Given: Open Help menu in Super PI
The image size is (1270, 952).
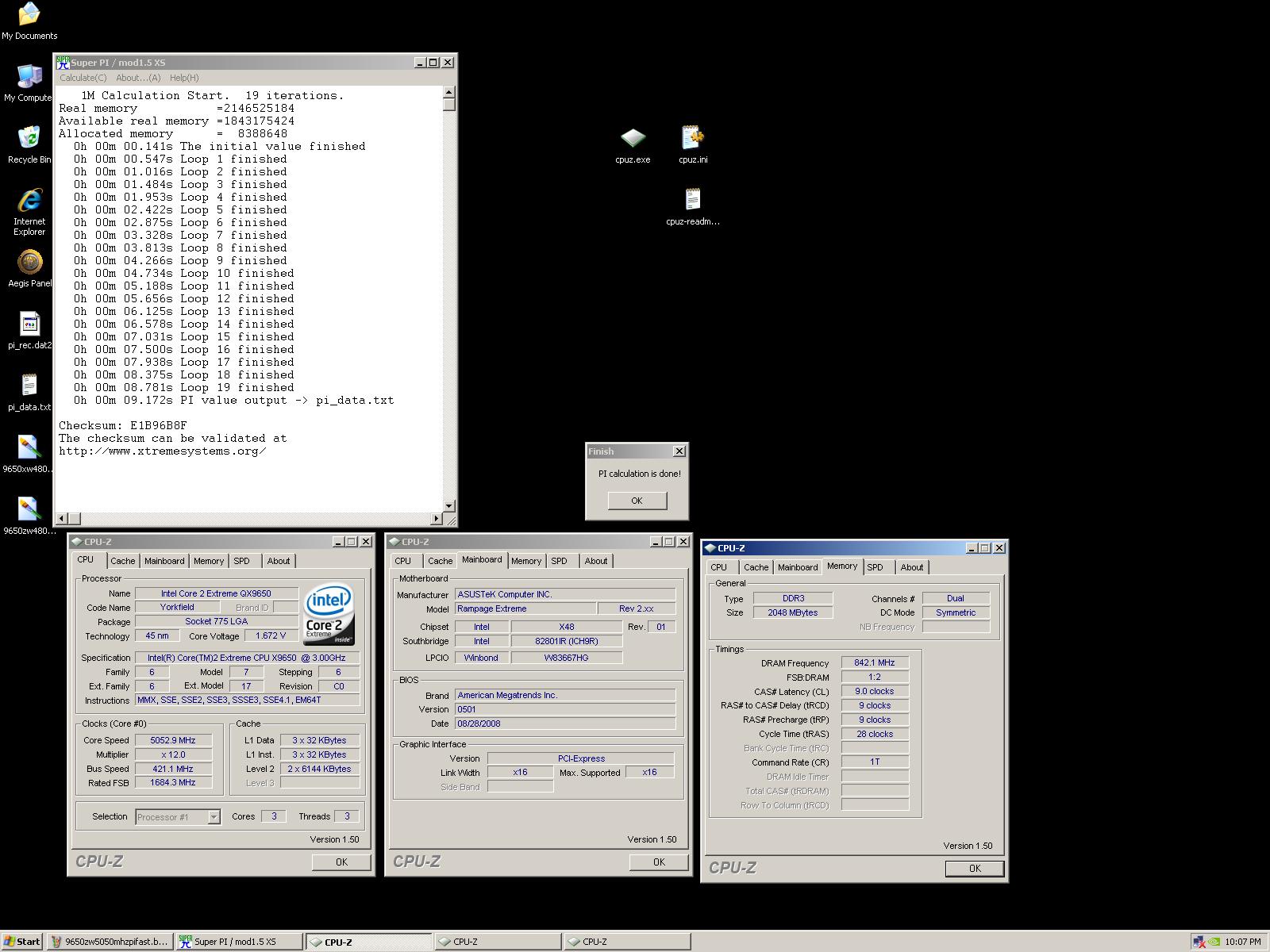Looking at the screenshot, I should (x=184, y=78).
